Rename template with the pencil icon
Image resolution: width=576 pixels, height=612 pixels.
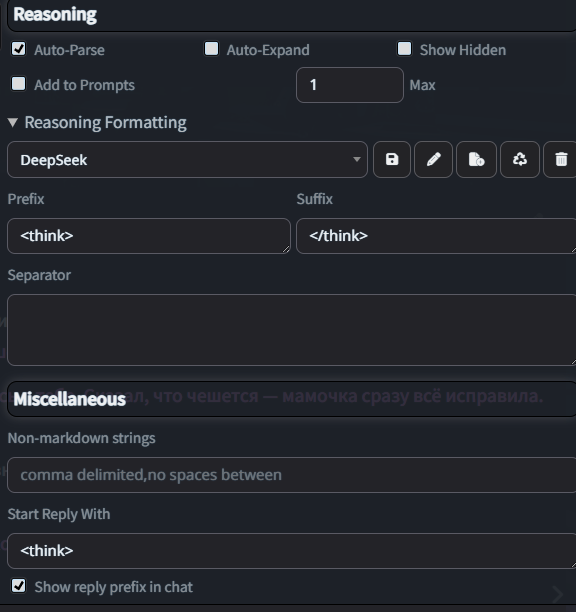pos(434,160)
